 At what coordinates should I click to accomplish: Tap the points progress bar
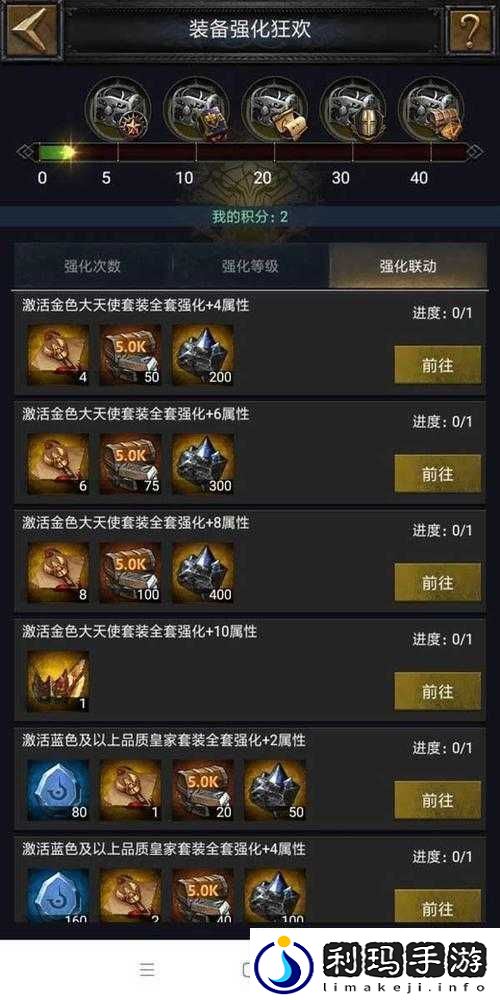[250, 152]
